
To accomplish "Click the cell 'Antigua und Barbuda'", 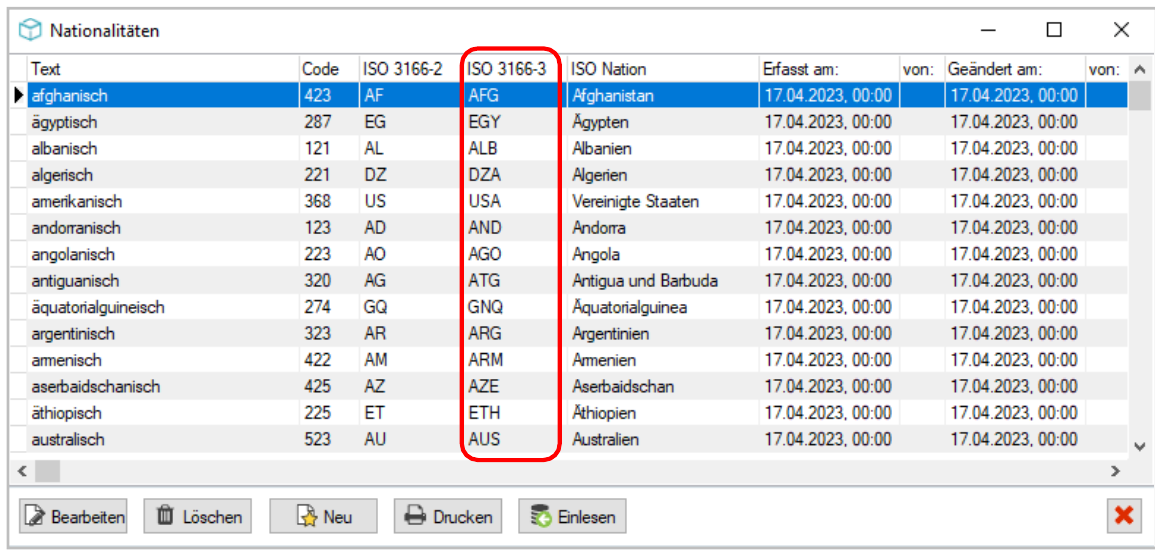I will pos(663,281).
